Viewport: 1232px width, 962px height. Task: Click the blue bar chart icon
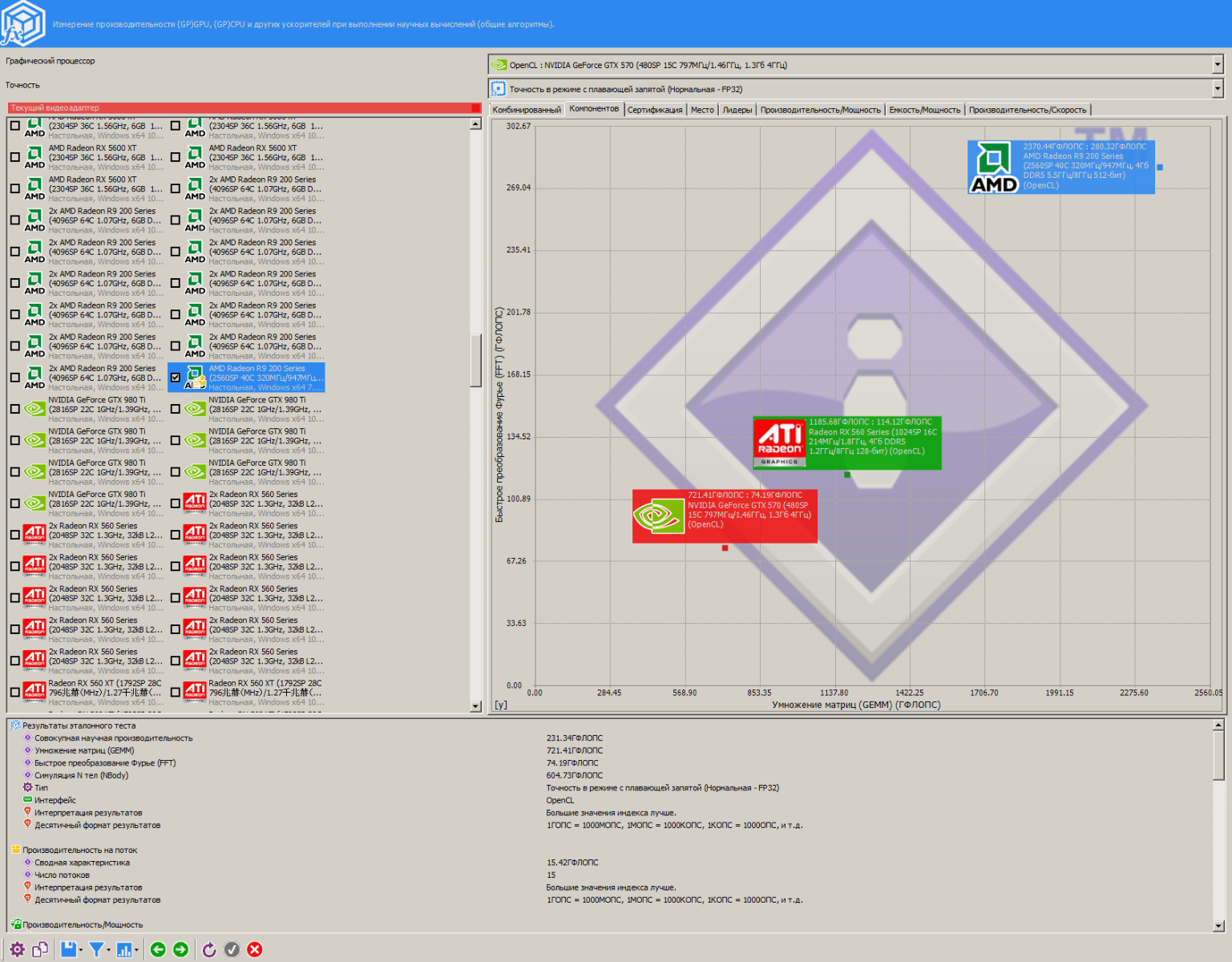tap(124, 949)
